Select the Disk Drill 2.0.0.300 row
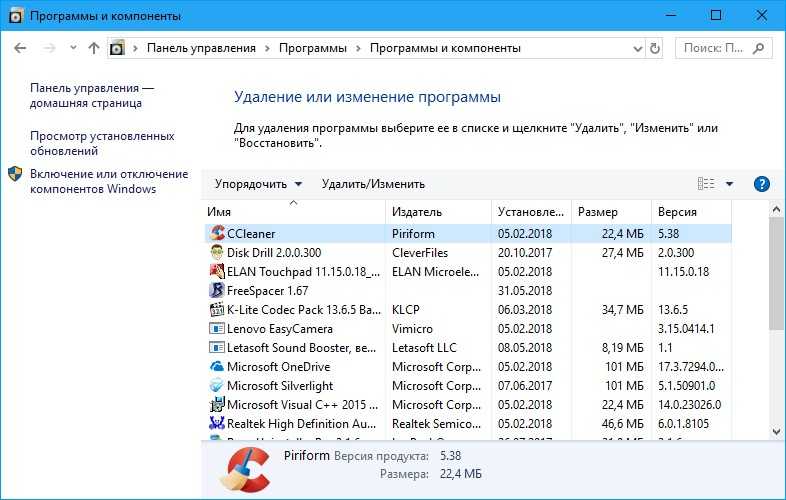786x500 pixels. 468,252
